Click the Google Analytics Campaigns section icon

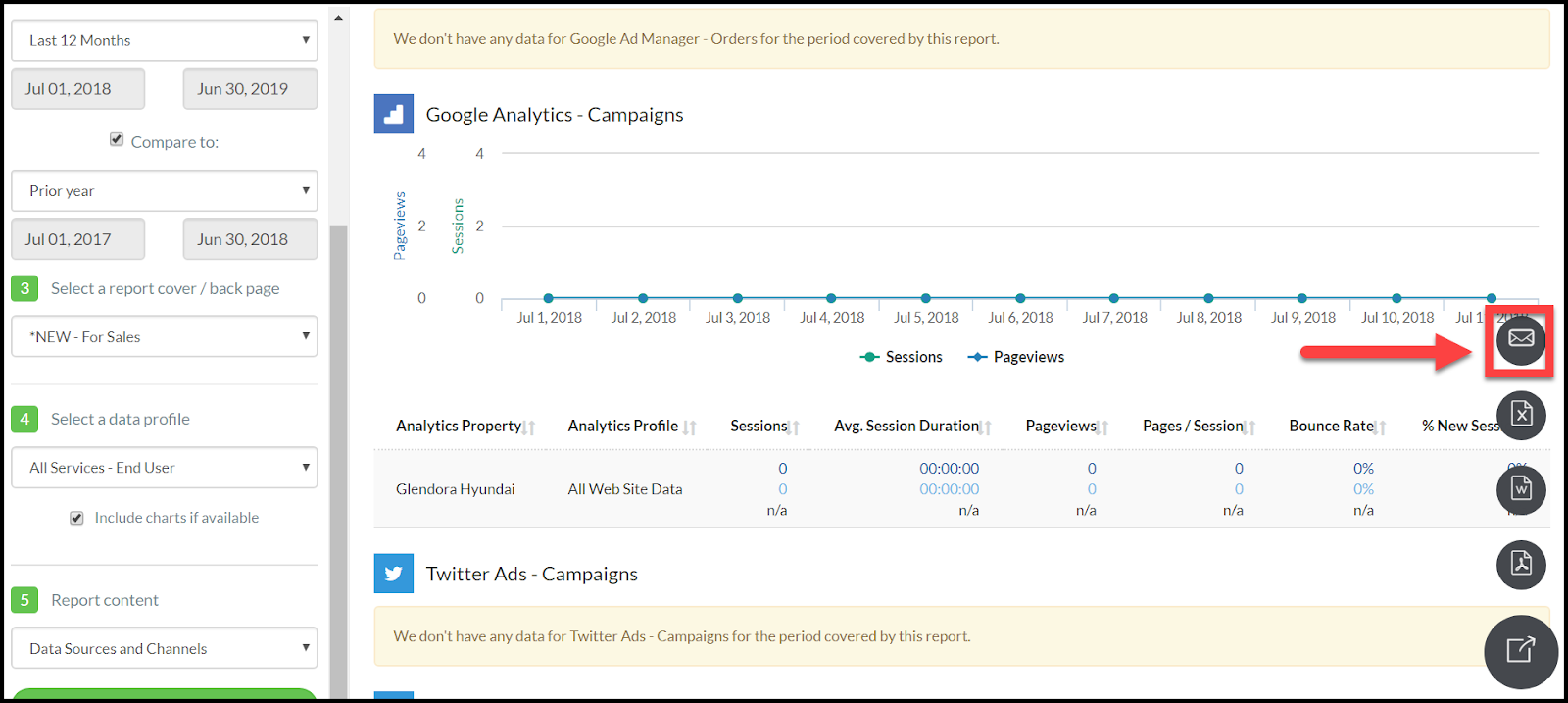tap(394, 114)
